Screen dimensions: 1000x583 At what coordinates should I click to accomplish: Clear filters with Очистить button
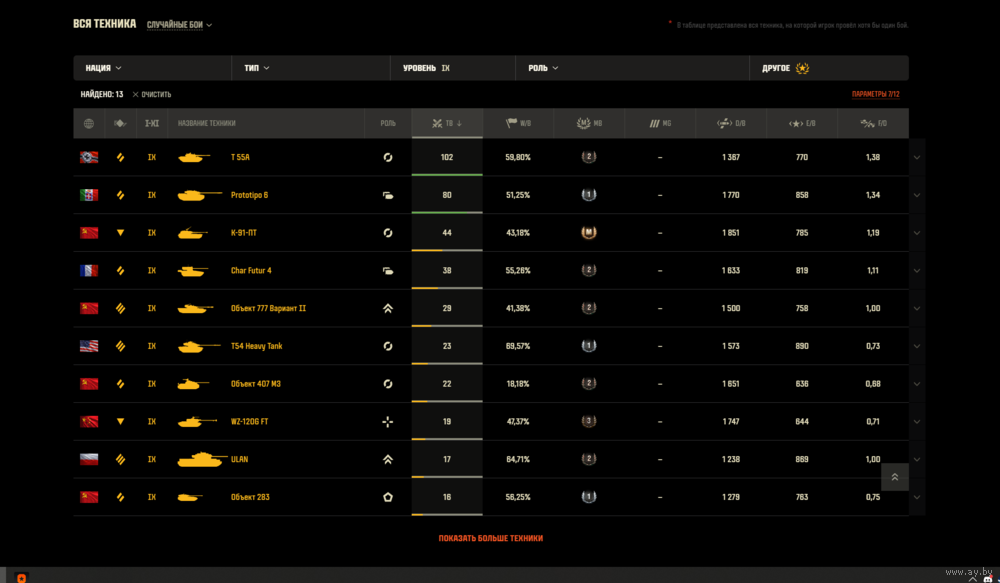[151, 94]
